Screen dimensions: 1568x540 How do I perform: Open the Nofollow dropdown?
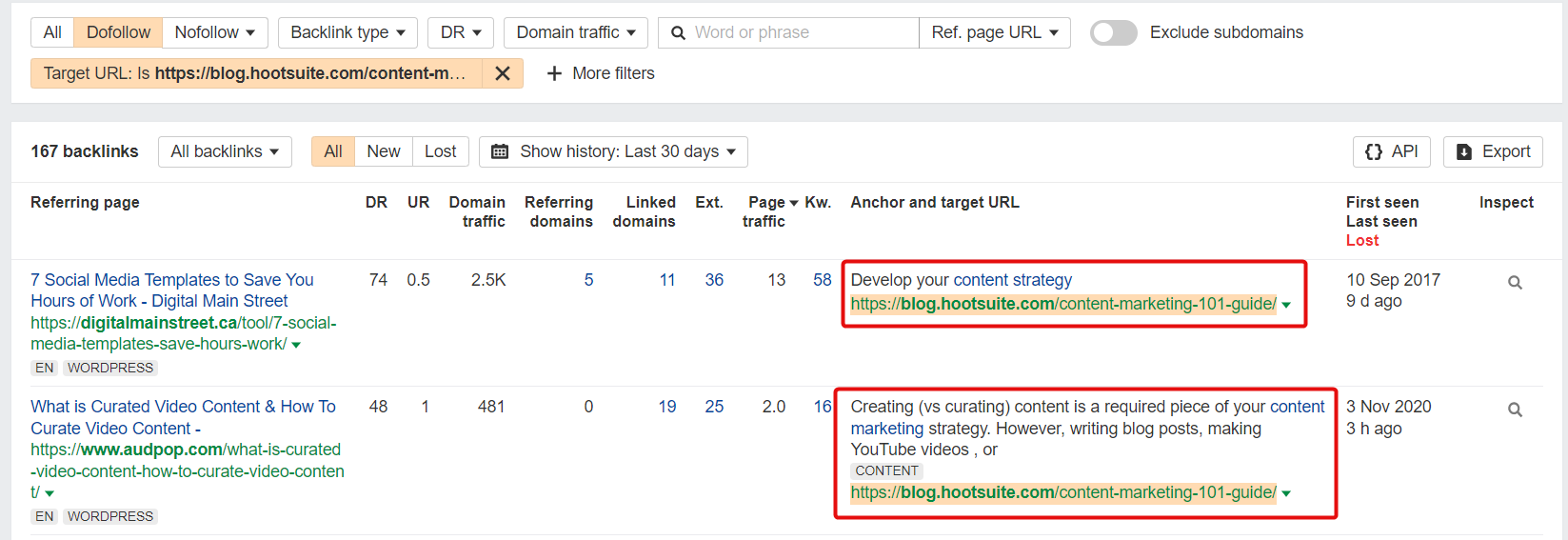pyautogui.click(x=215, y=32)
